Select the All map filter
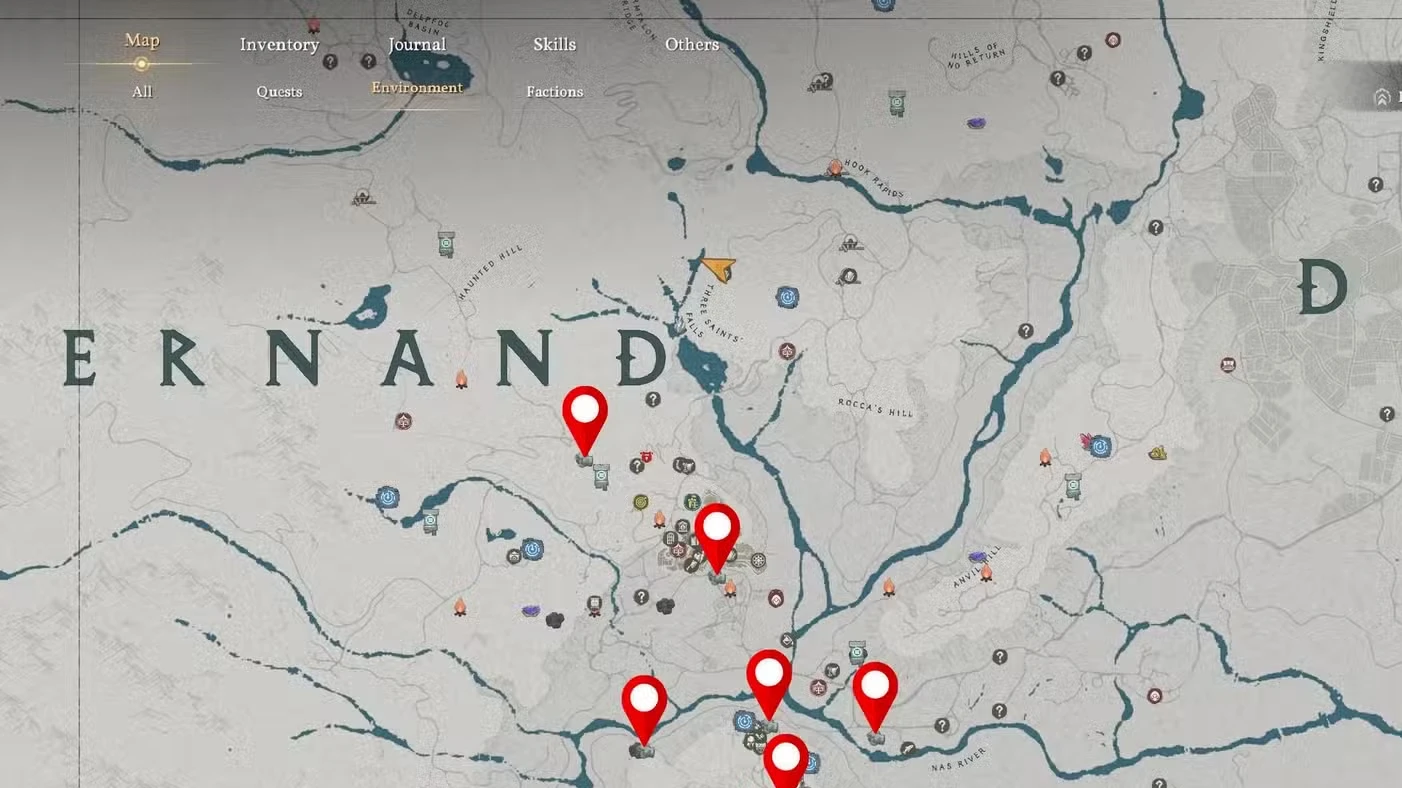The width and height of the screenshot is (1402, 788). pos(142,91)
